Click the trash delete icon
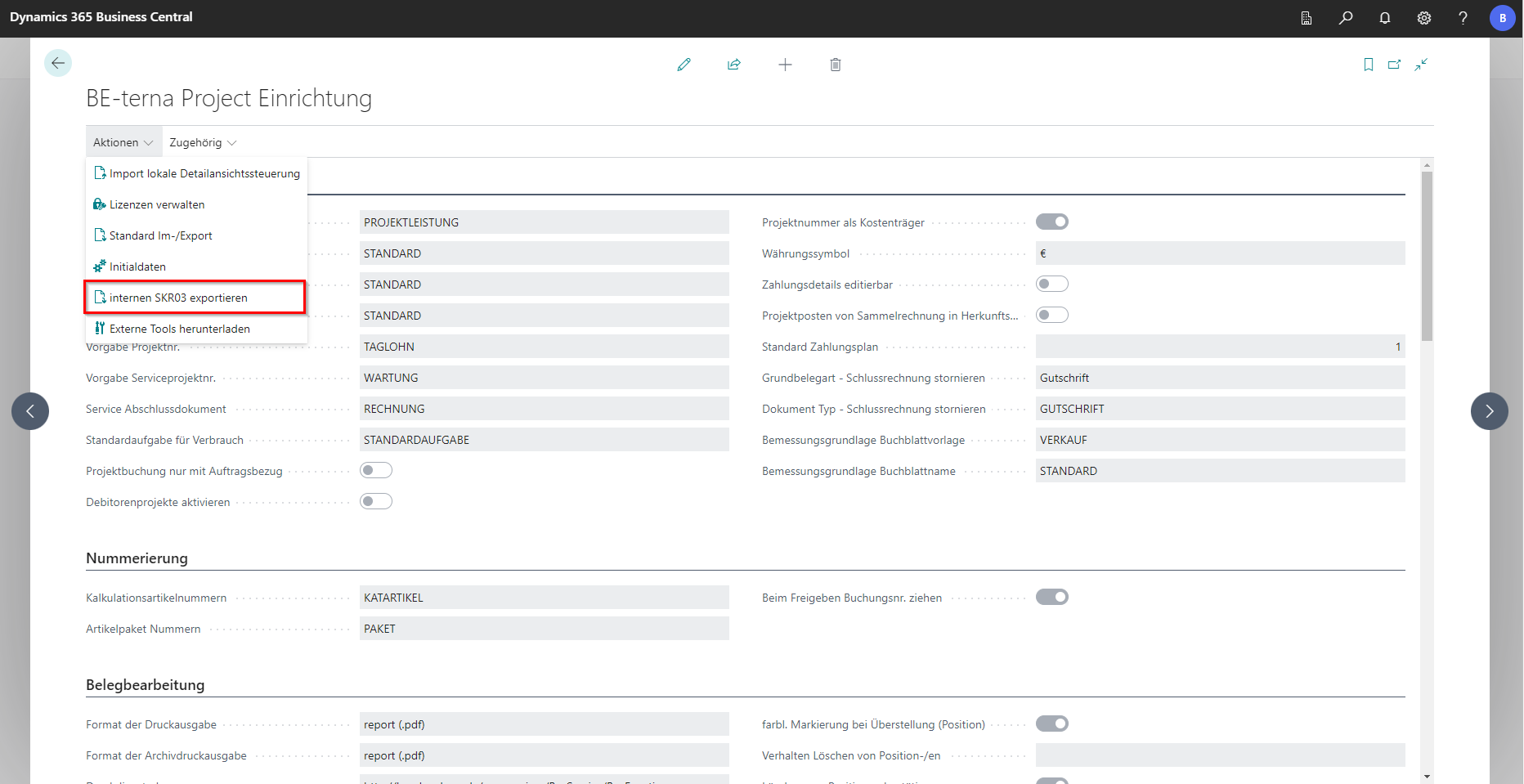This screenshot has width=1524, height=784. [835, 65]
